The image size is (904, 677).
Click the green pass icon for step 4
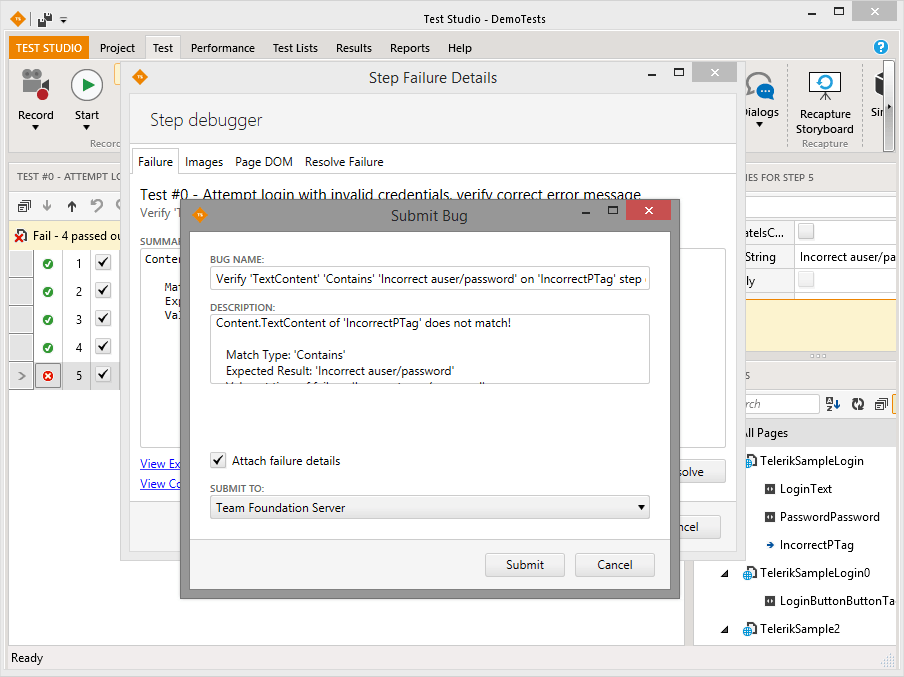(48, 348)
